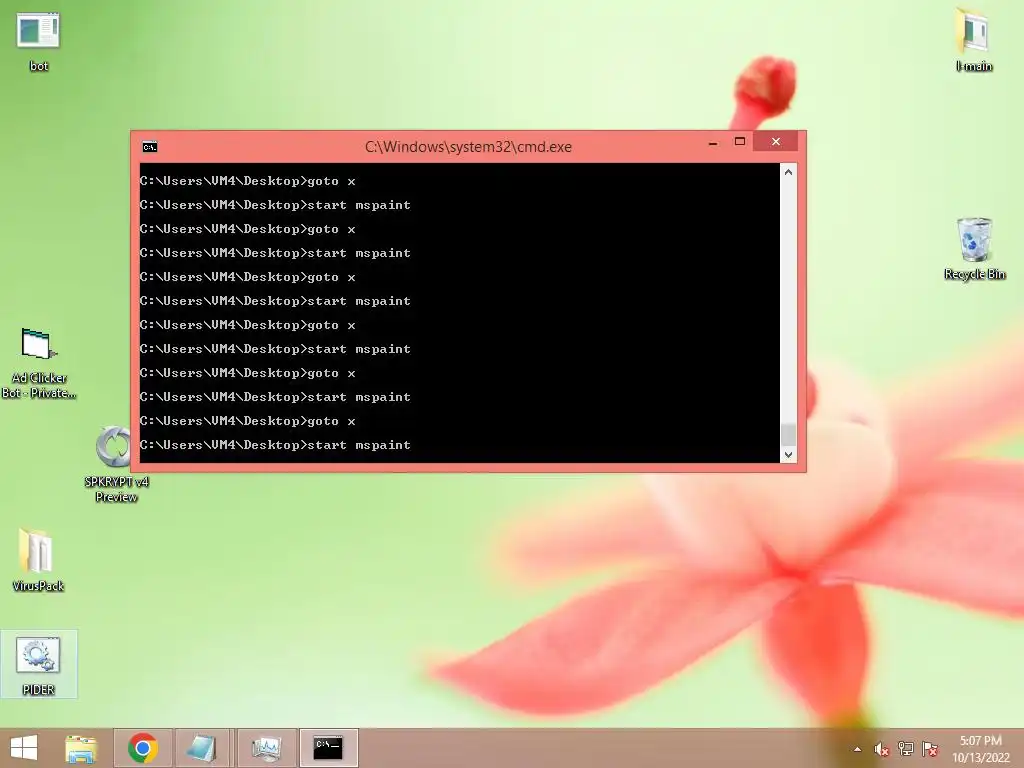Screen dimensions: 1024x768
Task: Open cmd window system menu icon
Action: point(150,147)
